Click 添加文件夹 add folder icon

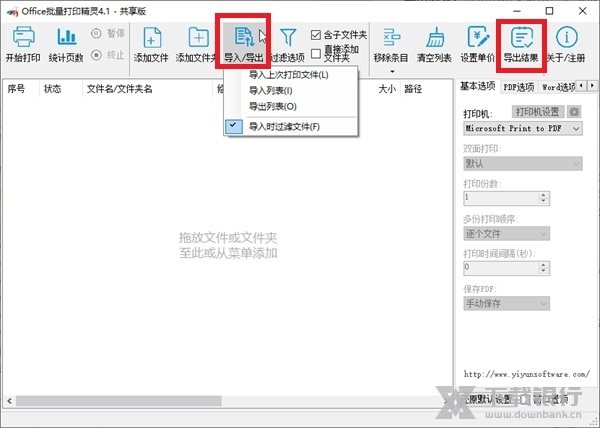pos(199,37)
